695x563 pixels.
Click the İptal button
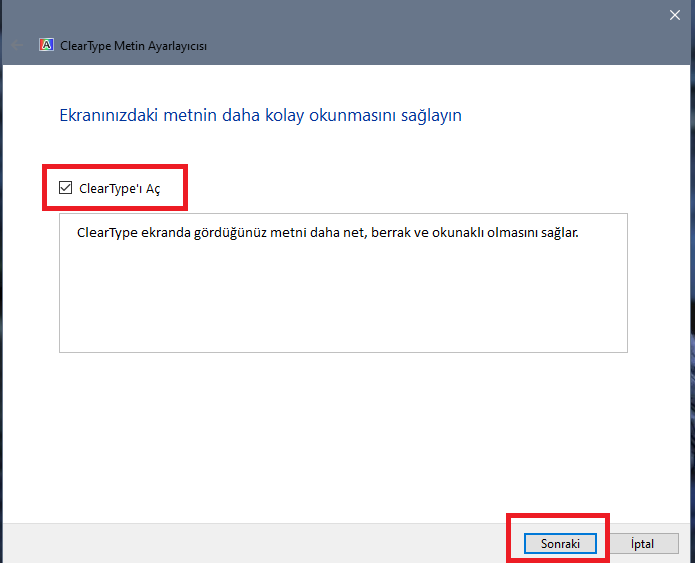(x=642, y=543)
